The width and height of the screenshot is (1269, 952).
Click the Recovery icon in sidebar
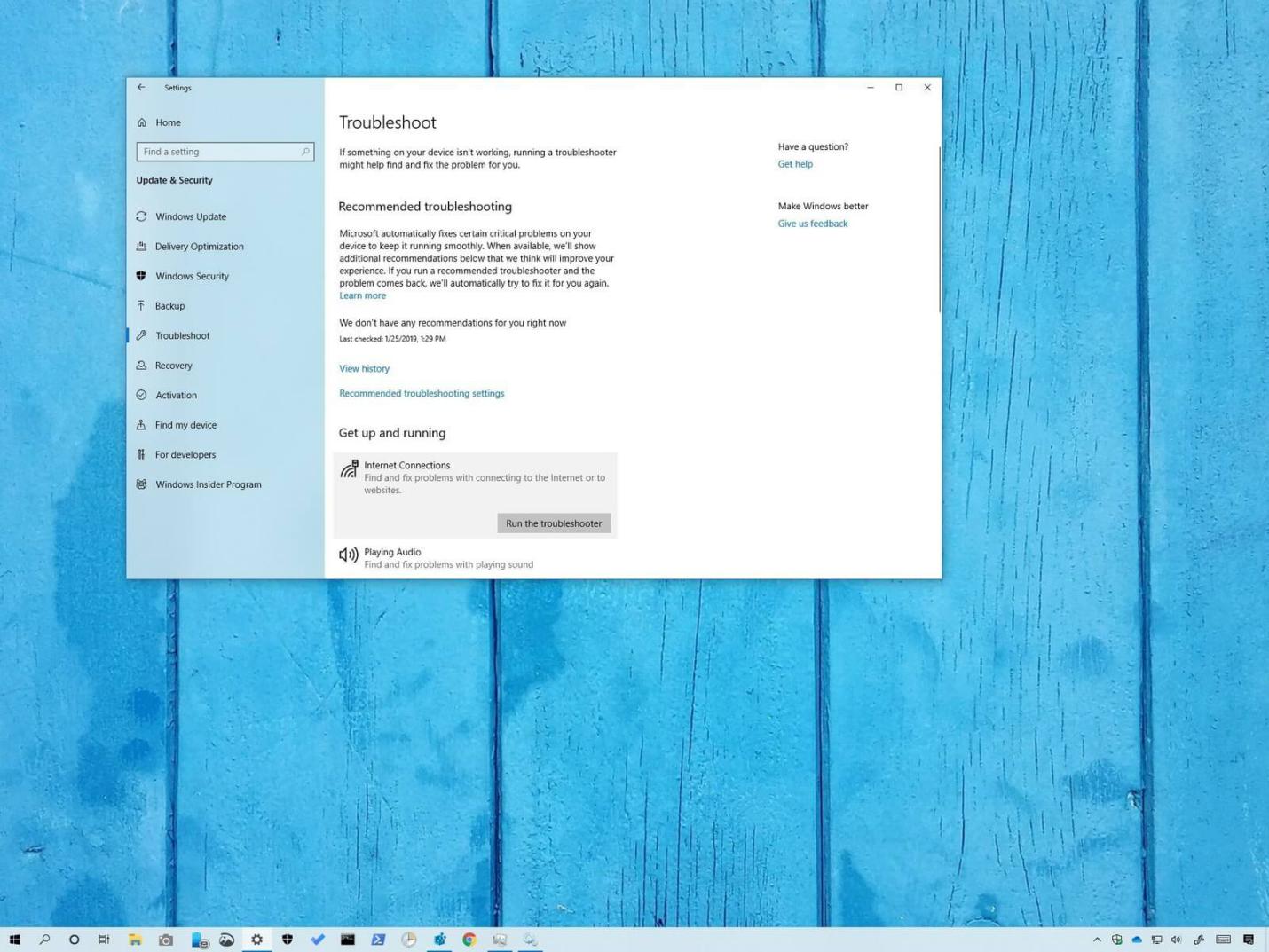click(141, 365)
